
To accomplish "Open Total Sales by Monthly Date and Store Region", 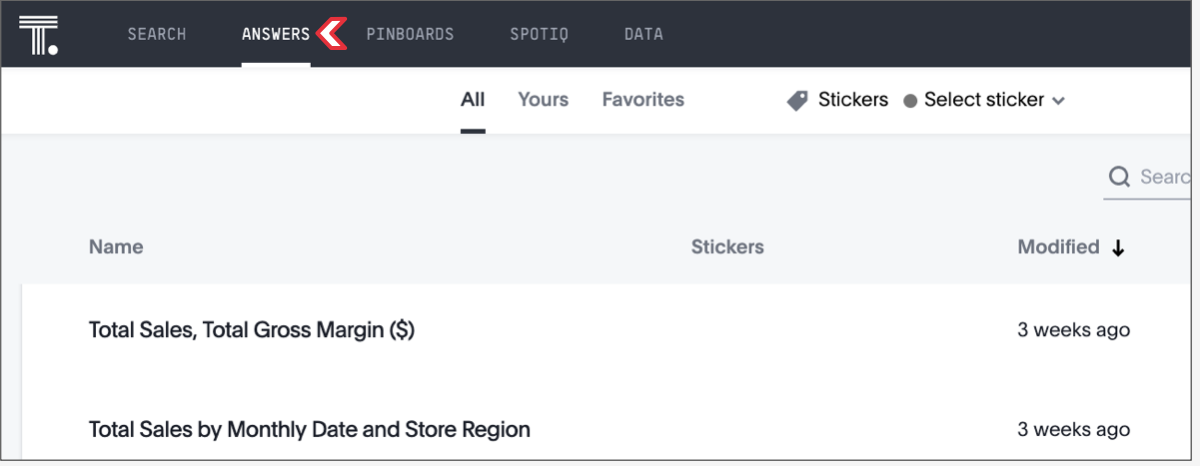I will [x=309, y=430].
